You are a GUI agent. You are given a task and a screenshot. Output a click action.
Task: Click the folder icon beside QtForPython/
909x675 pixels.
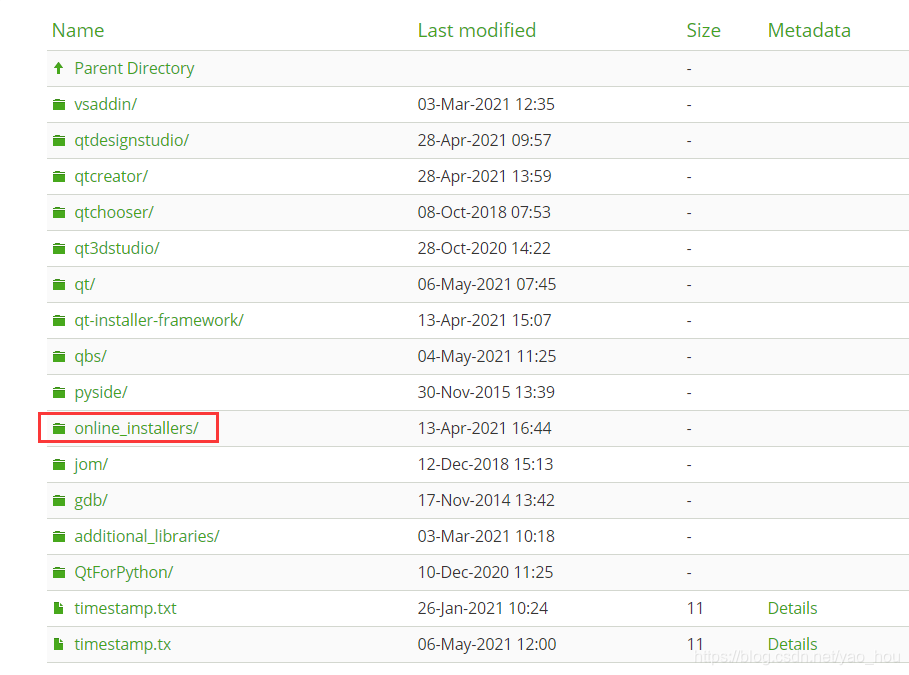click(59, 572)
